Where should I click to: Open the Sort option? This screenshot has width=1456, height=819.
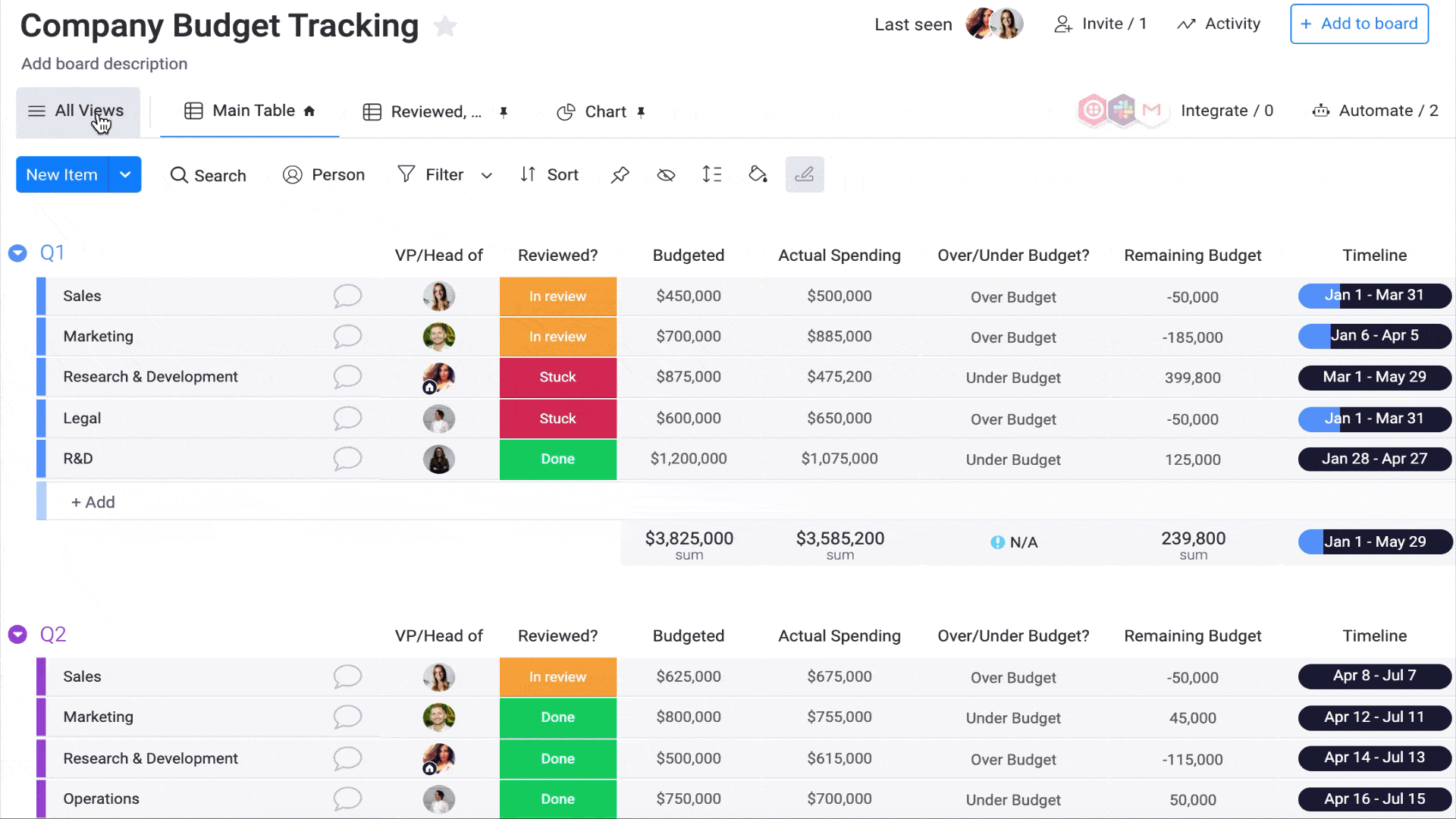pyautogui.click(x=550, y=174)
